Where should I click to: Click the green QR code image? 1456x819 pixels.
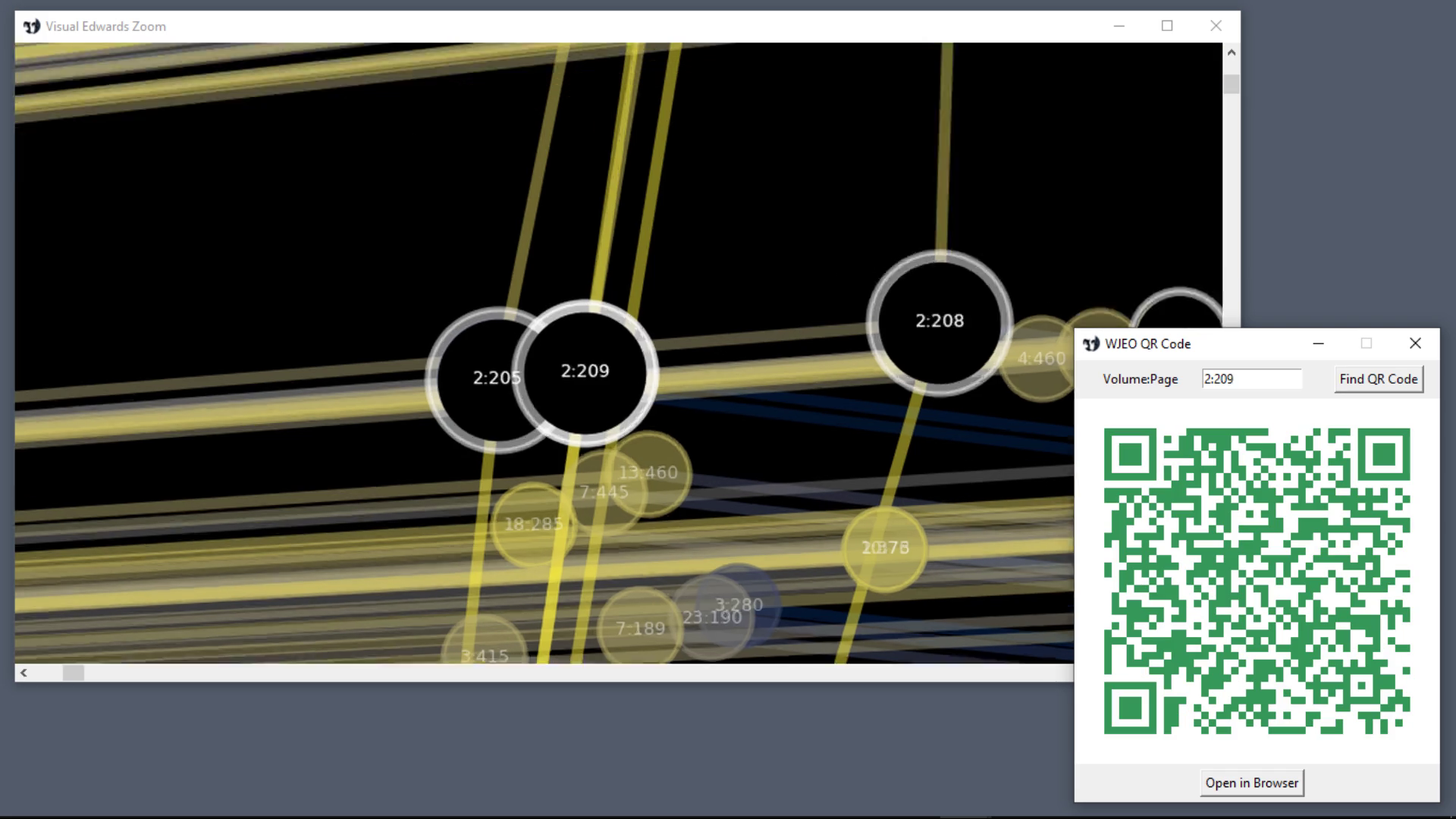click(x=1257, y=581)
